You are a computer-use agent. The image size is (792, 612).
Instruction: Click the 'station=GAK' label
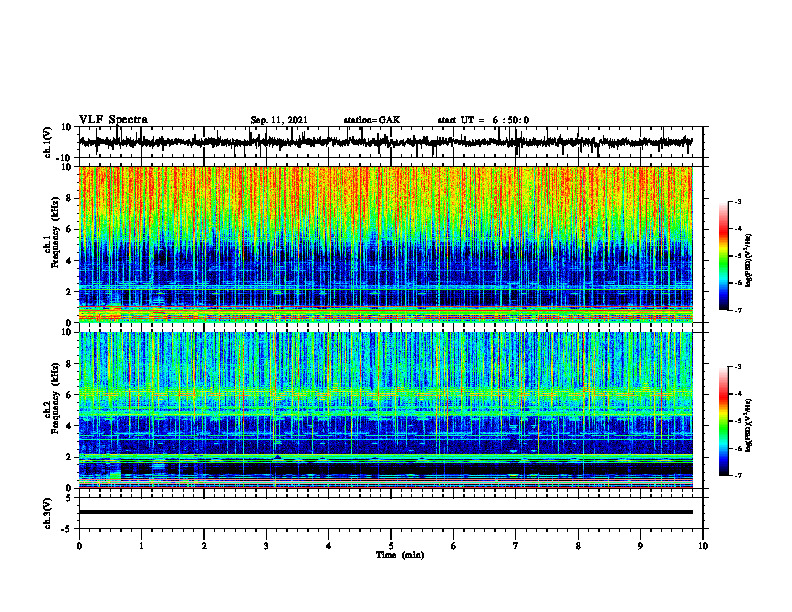click(x=372, y=120)
